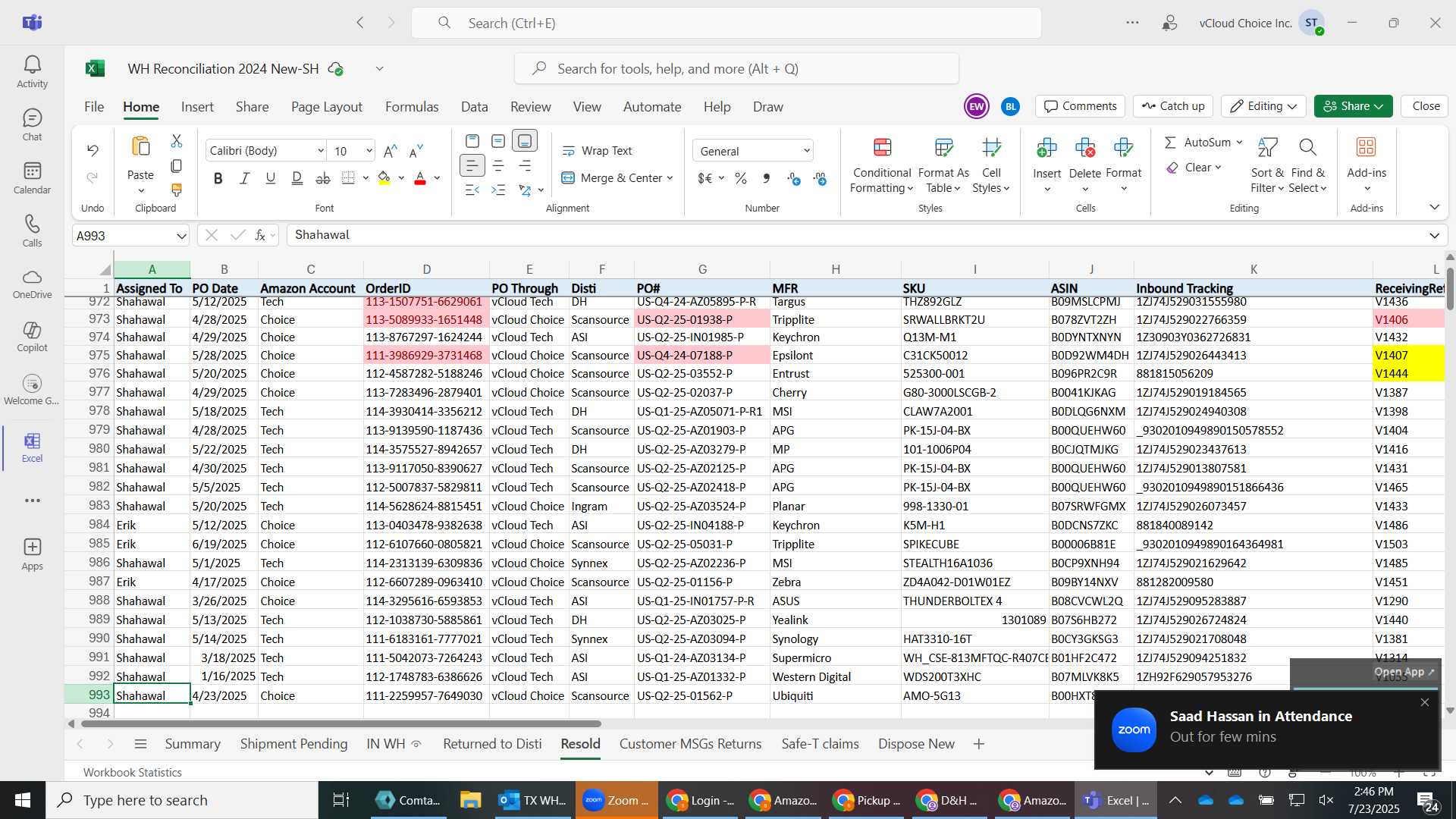Toggle Bold formatting
The height and width of the screenshot is (819, 1456).
tap(218, 178)
